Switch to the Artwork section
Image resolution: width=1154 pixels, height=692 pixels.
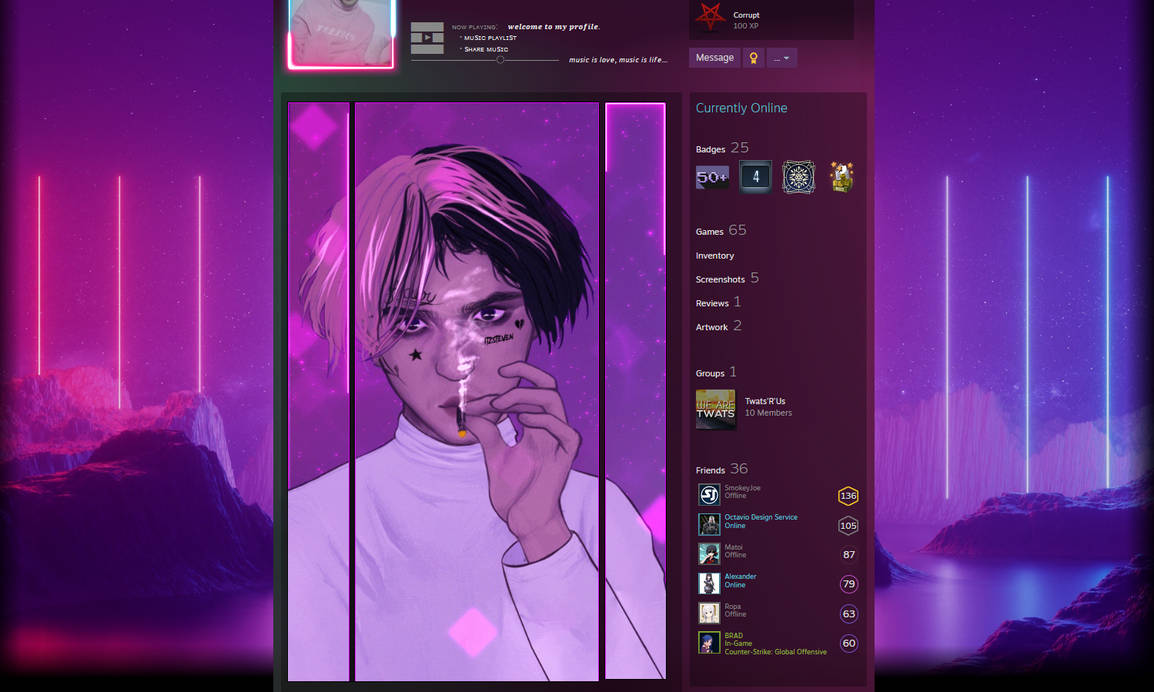[713, 327]
